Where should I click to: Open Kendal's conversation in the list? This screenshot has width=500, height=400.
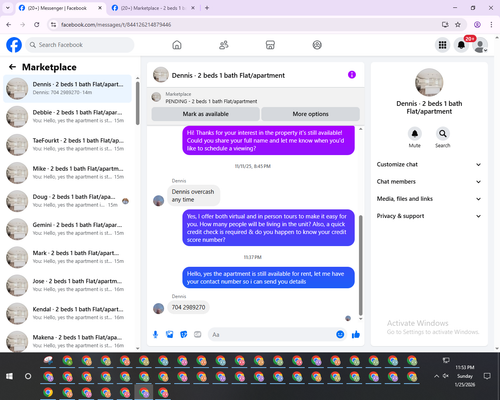67,313
